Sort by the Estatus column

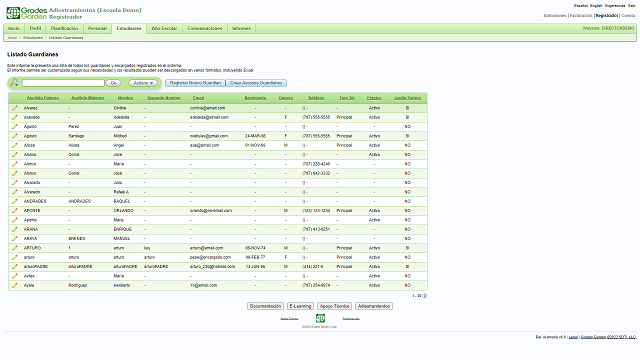pyautogui.click(x=374, y=98)
